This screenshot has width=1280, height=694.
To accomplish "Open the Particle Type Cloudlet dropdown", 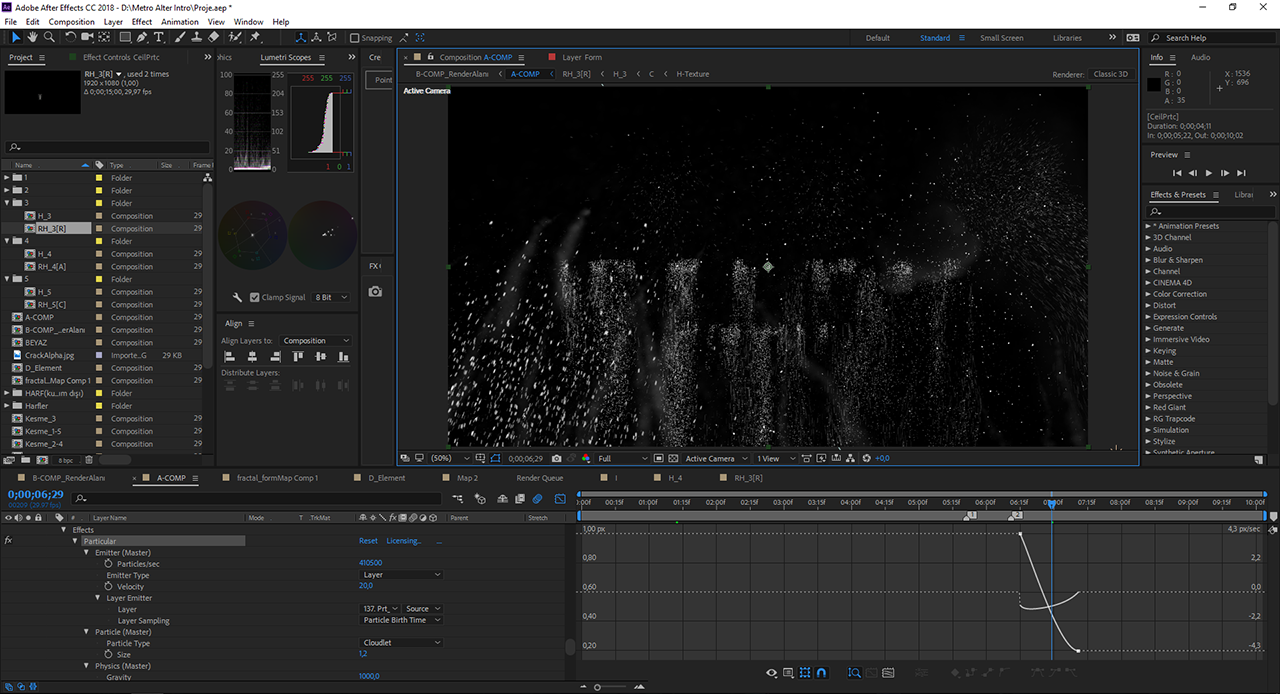I will 402,643.
